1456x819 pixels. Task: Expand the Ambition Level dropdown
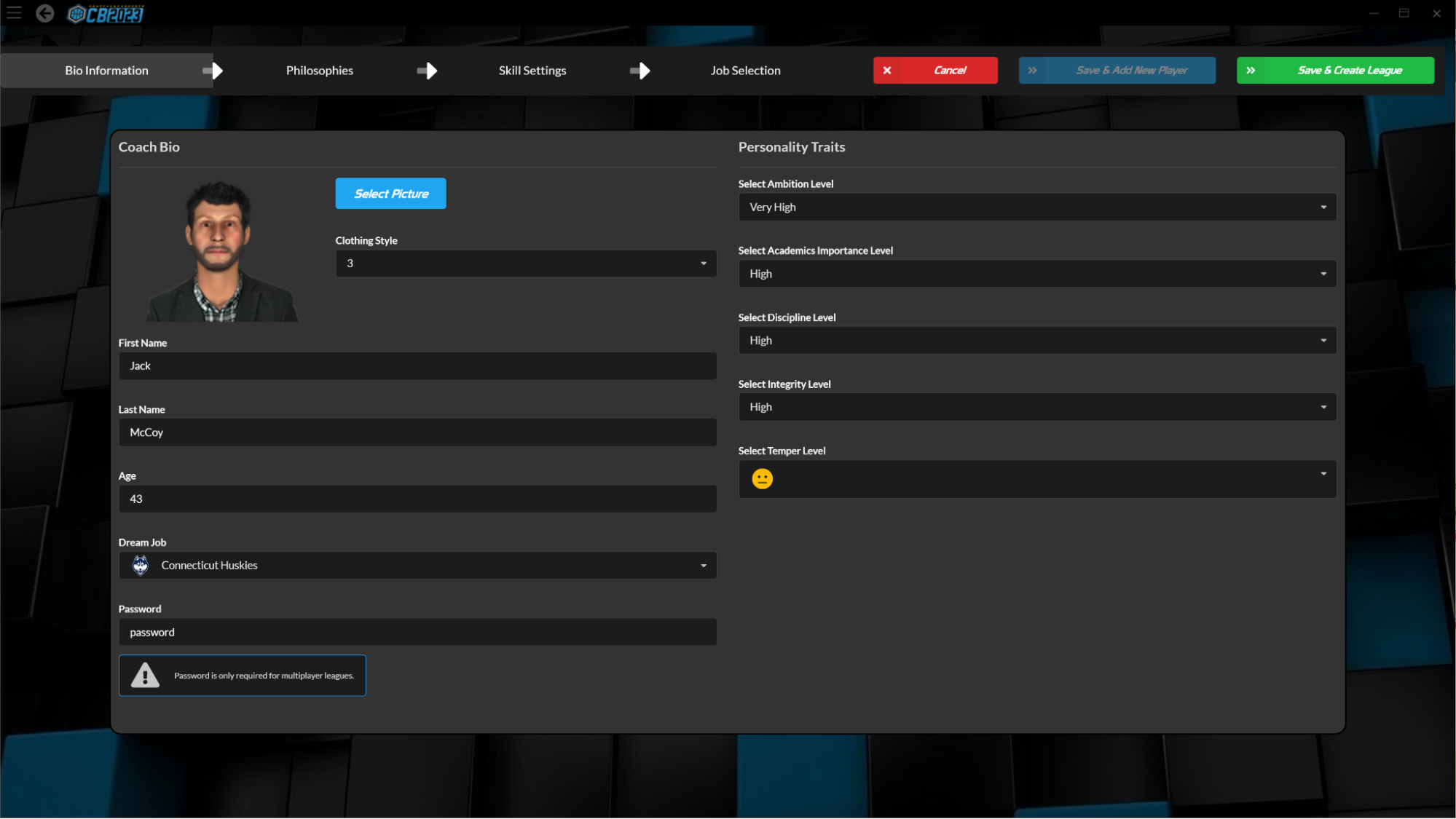coord(1037,207)
